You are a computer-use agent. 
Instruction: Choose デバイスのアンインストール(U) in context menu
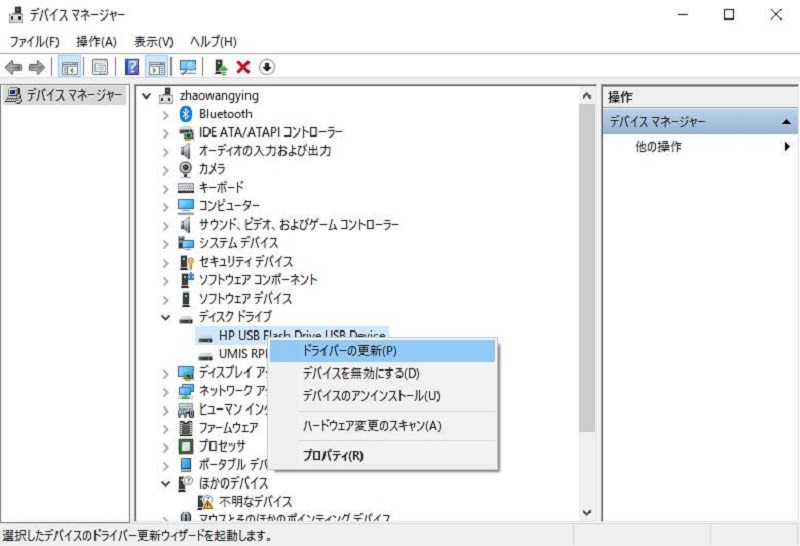[383, 395]
